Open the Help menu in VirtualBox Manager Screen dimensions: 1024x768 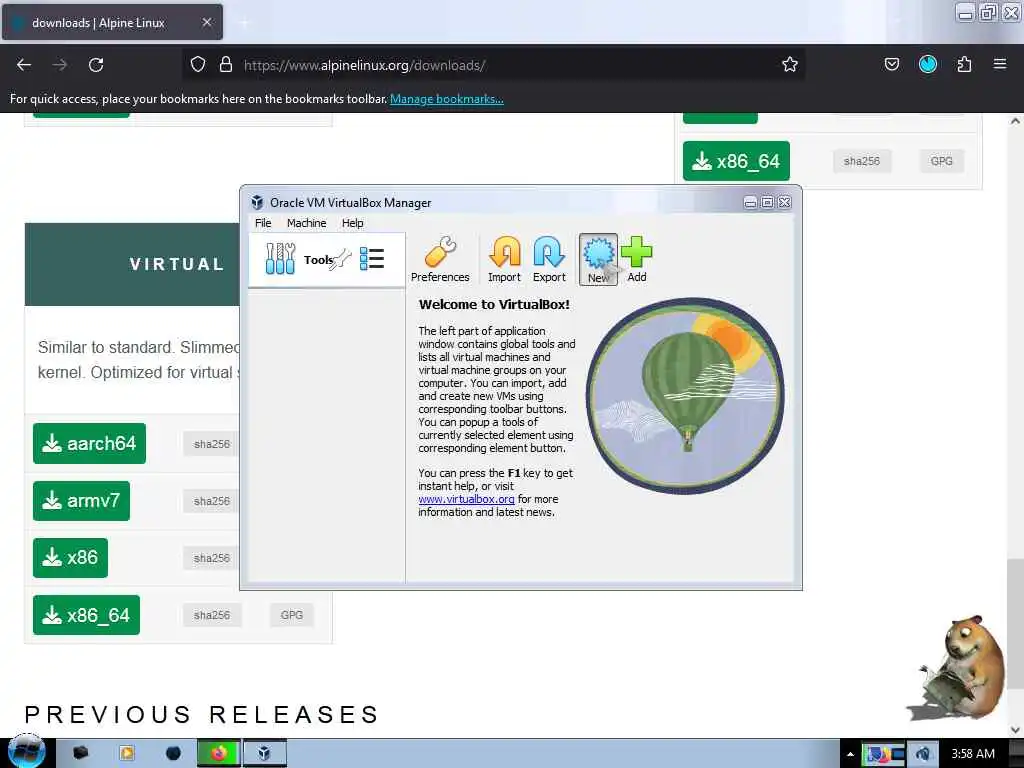pos(353,223)
